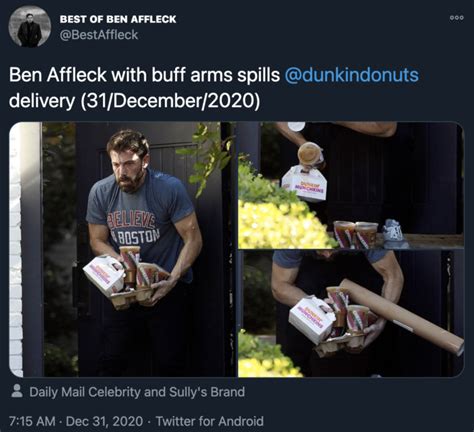Click the person icon for tagged accounts
The width and height of the screenshot is (474, 432).
point(17,391)
